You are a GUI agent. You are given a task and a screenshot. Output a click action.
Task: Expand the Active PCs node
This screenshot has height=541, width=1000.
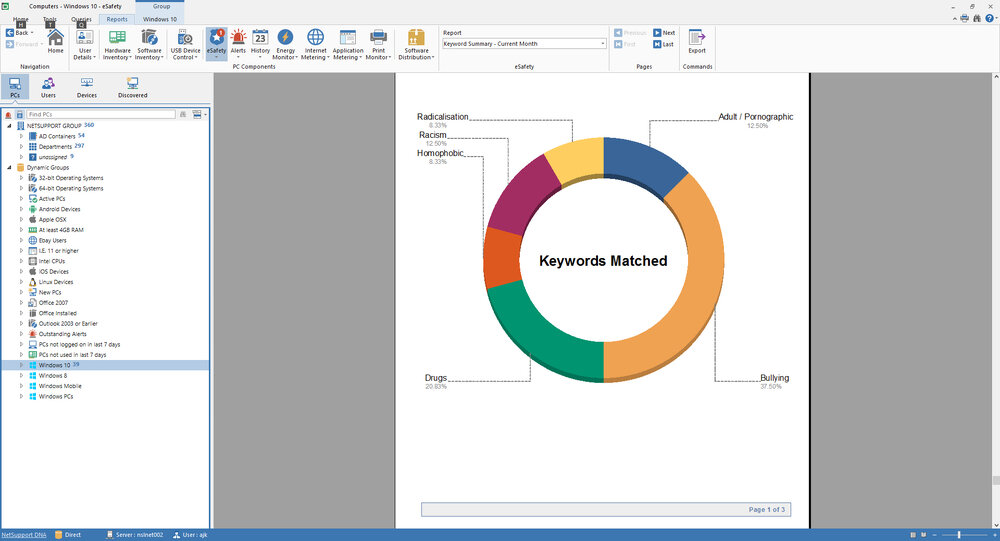(21, 198)
